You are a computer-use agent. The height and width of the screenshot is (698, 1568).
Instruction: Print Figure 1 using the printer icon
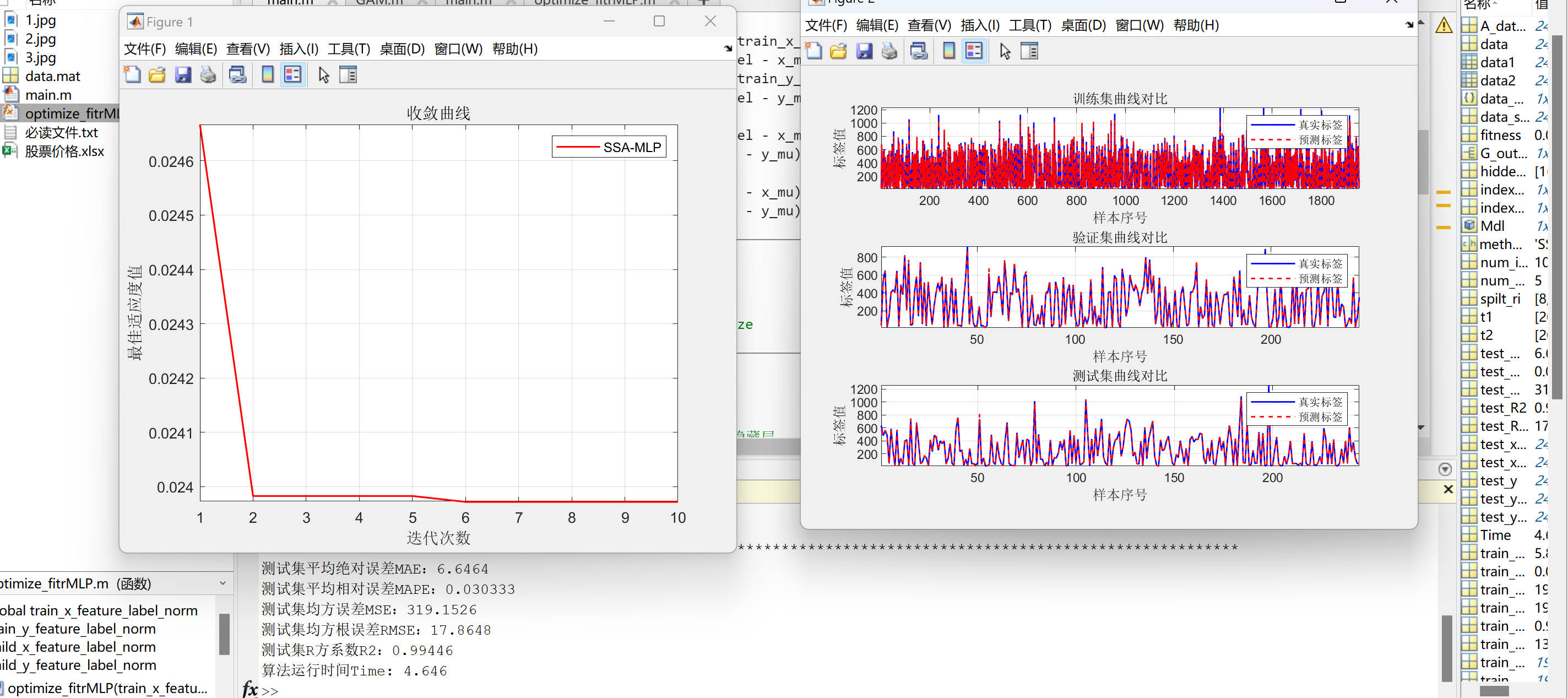208,75
